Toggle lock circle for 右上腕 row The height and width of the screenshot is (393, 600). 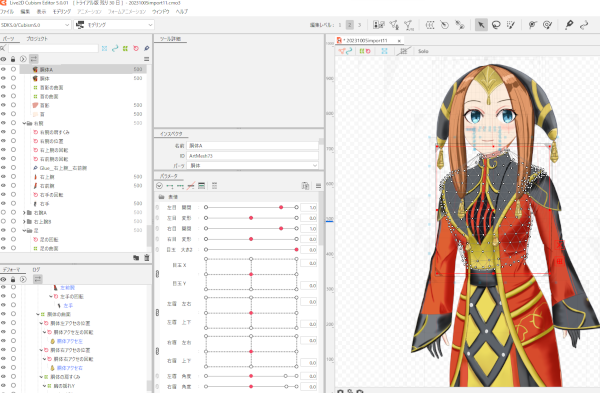click(13, 176)
